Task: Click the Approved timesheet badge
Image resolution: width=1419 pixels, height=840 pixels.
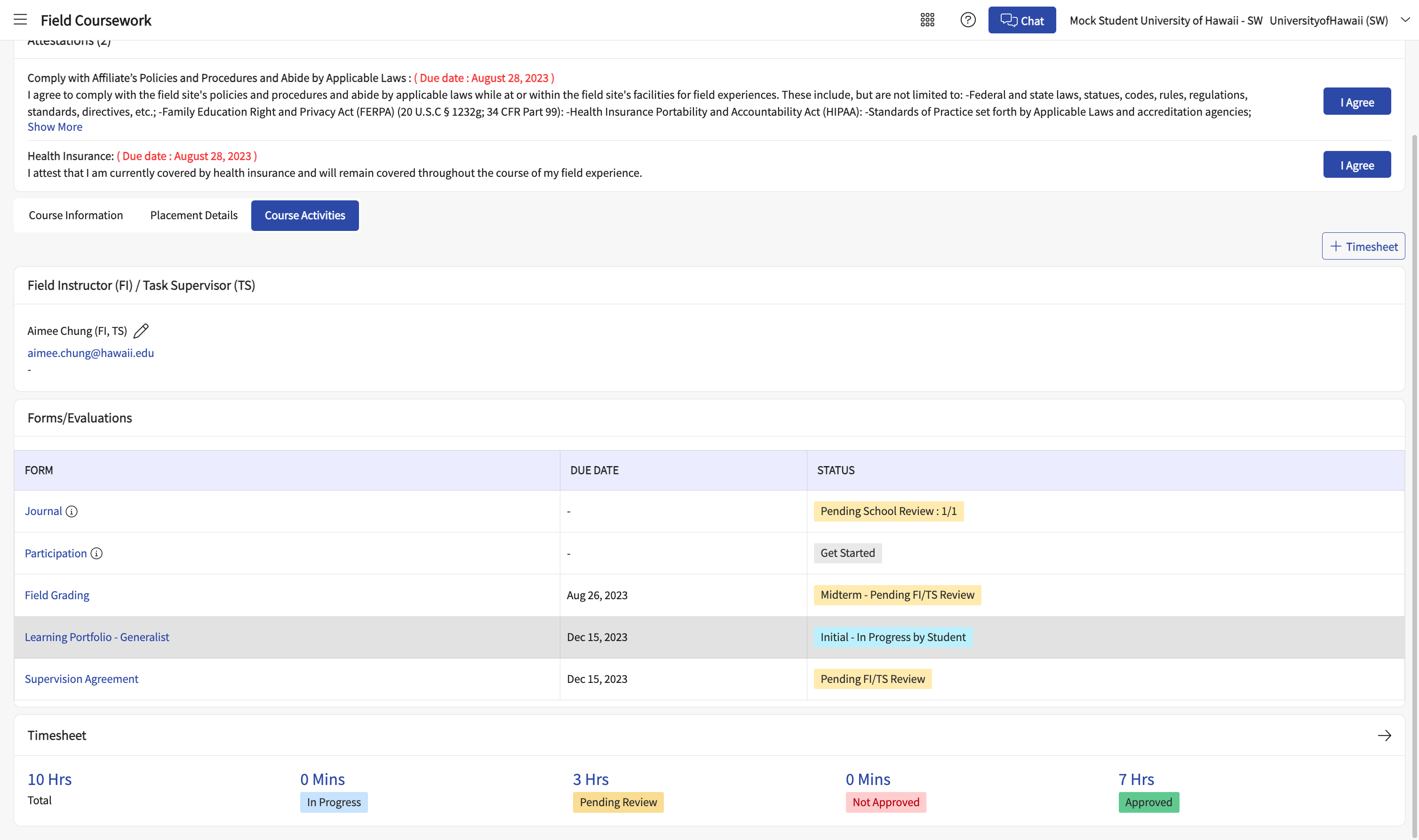Action: (x=1148, y=802)
